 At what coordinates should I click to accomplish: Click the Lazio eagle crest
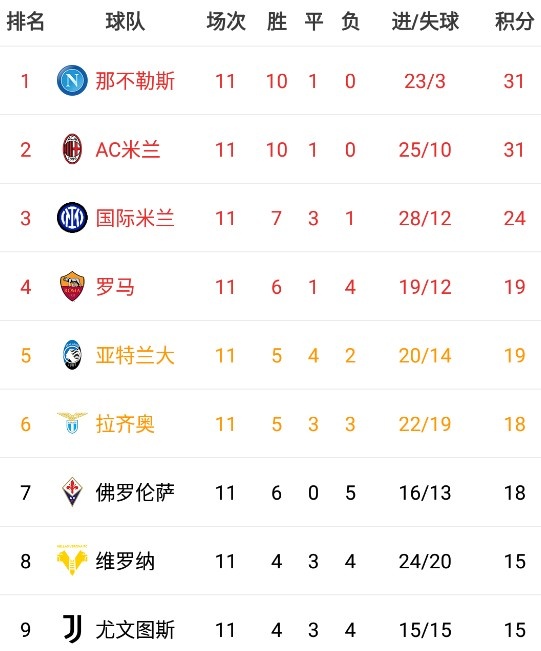click(x=72, y=423)
